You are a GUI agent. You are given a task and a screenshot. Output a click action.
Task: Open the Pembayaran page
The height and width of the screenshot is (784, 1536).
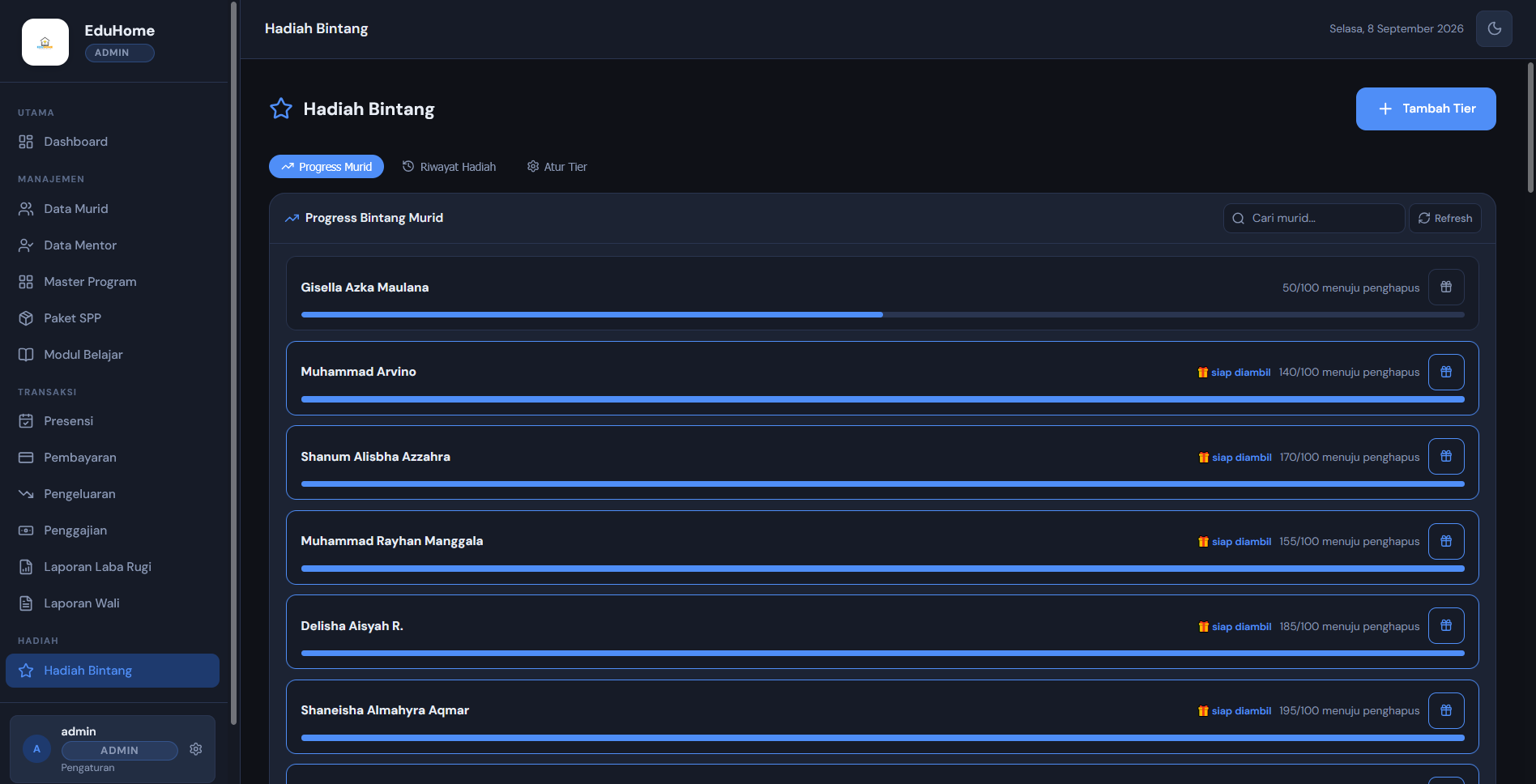click(x=113, y=458)
